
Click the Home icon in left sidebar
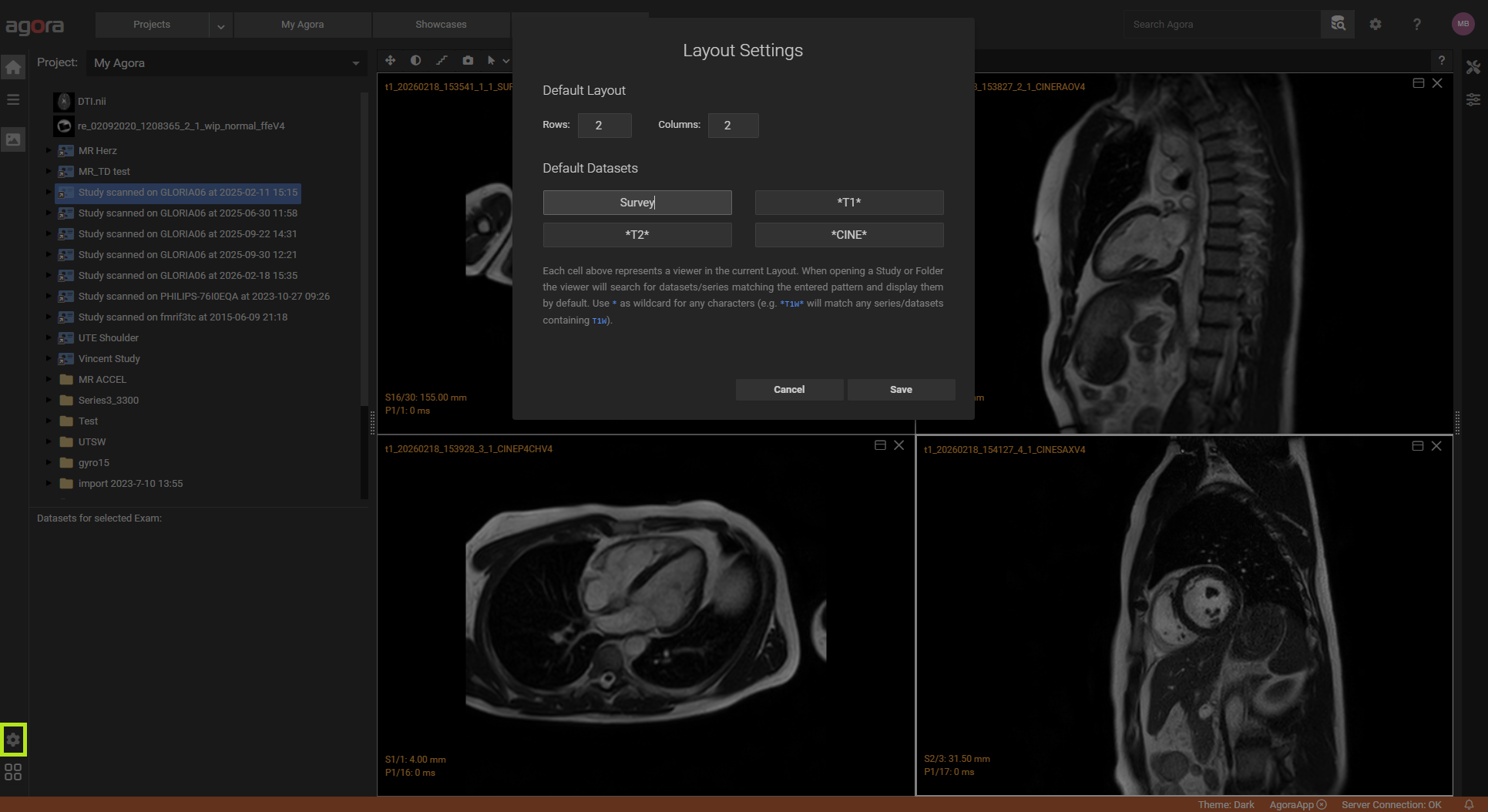pos(13,66)
